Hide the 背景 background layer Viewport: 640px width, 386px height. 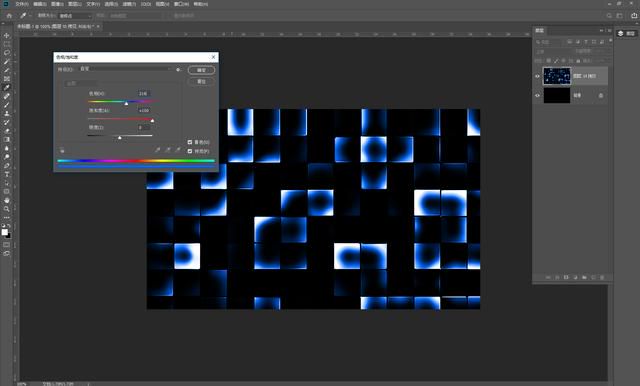click(537, 95)
